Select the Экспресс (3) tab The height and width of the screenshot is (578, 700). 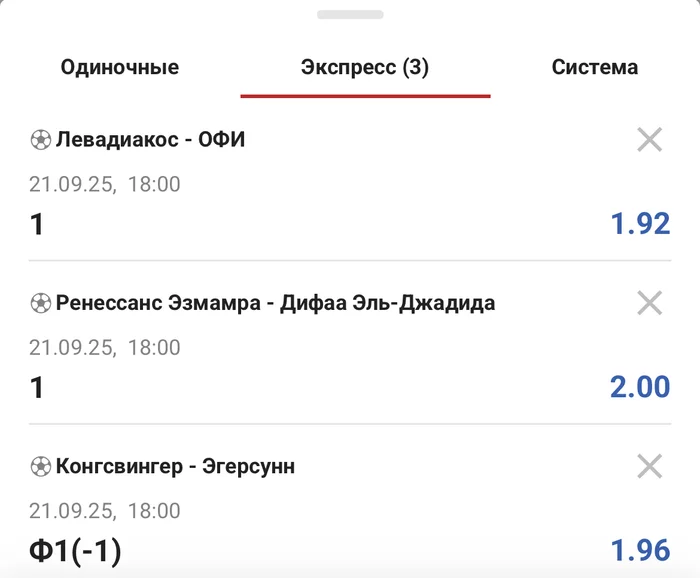pos(365,68)
